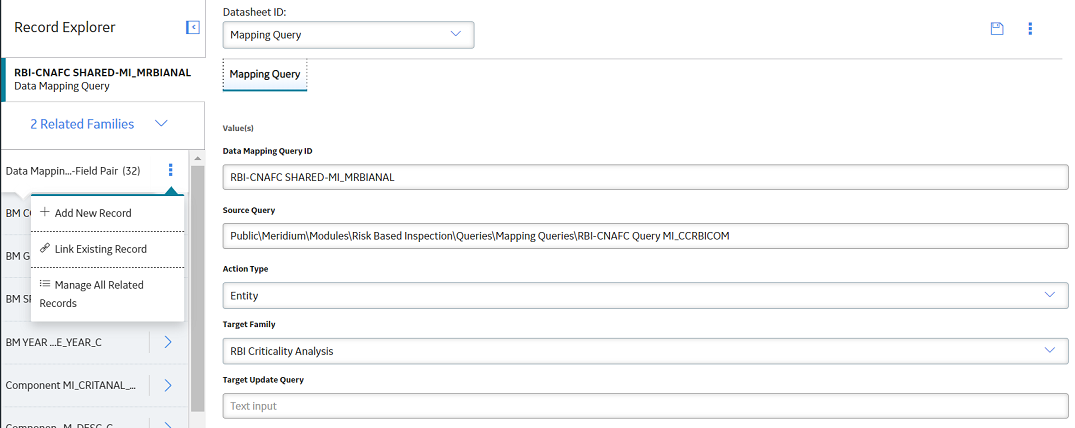
Task: Click Data Mapping Query ID field
Action: point(645,177)
